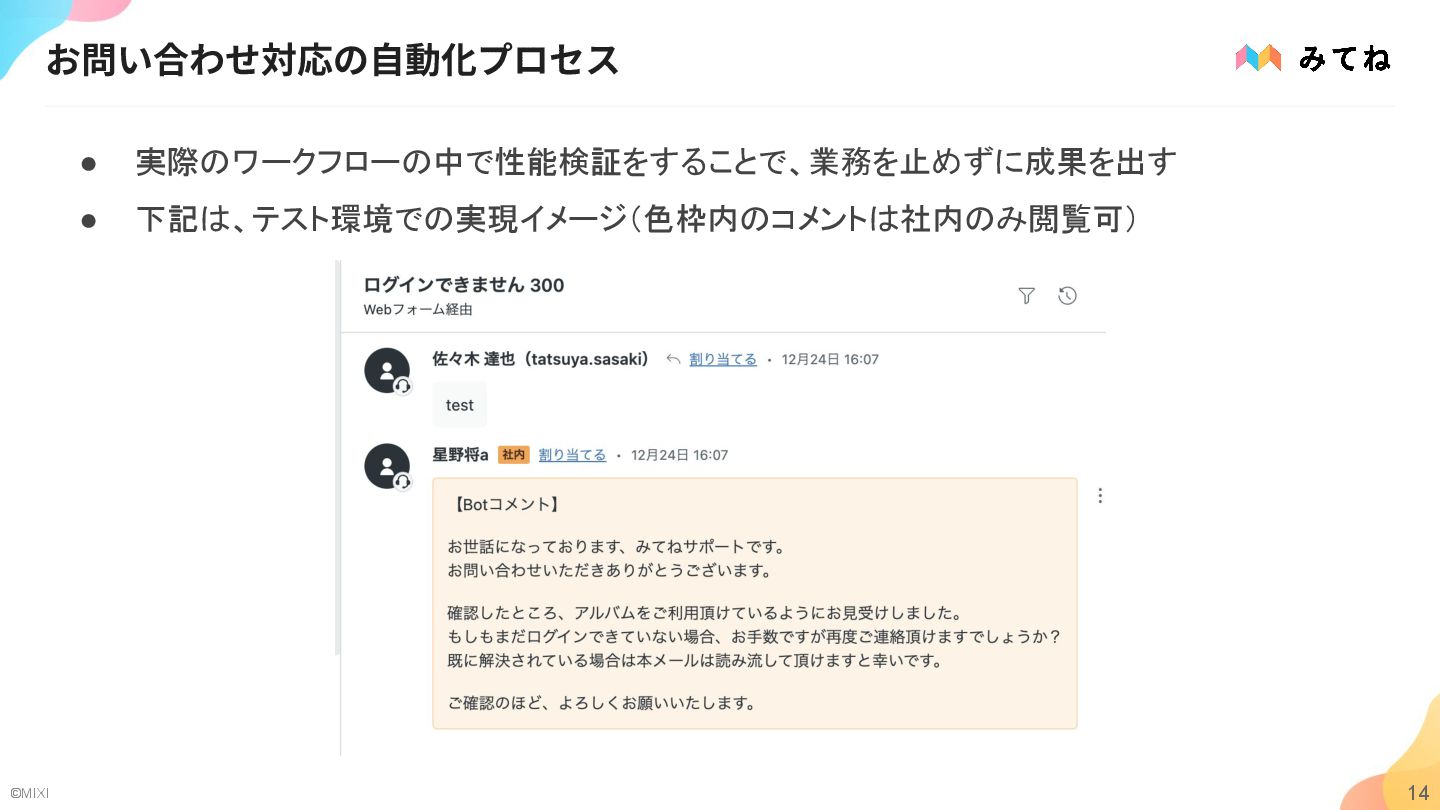
Task: Click the Webフォーム経由 subtitle
Action: [x=418, y=310]
